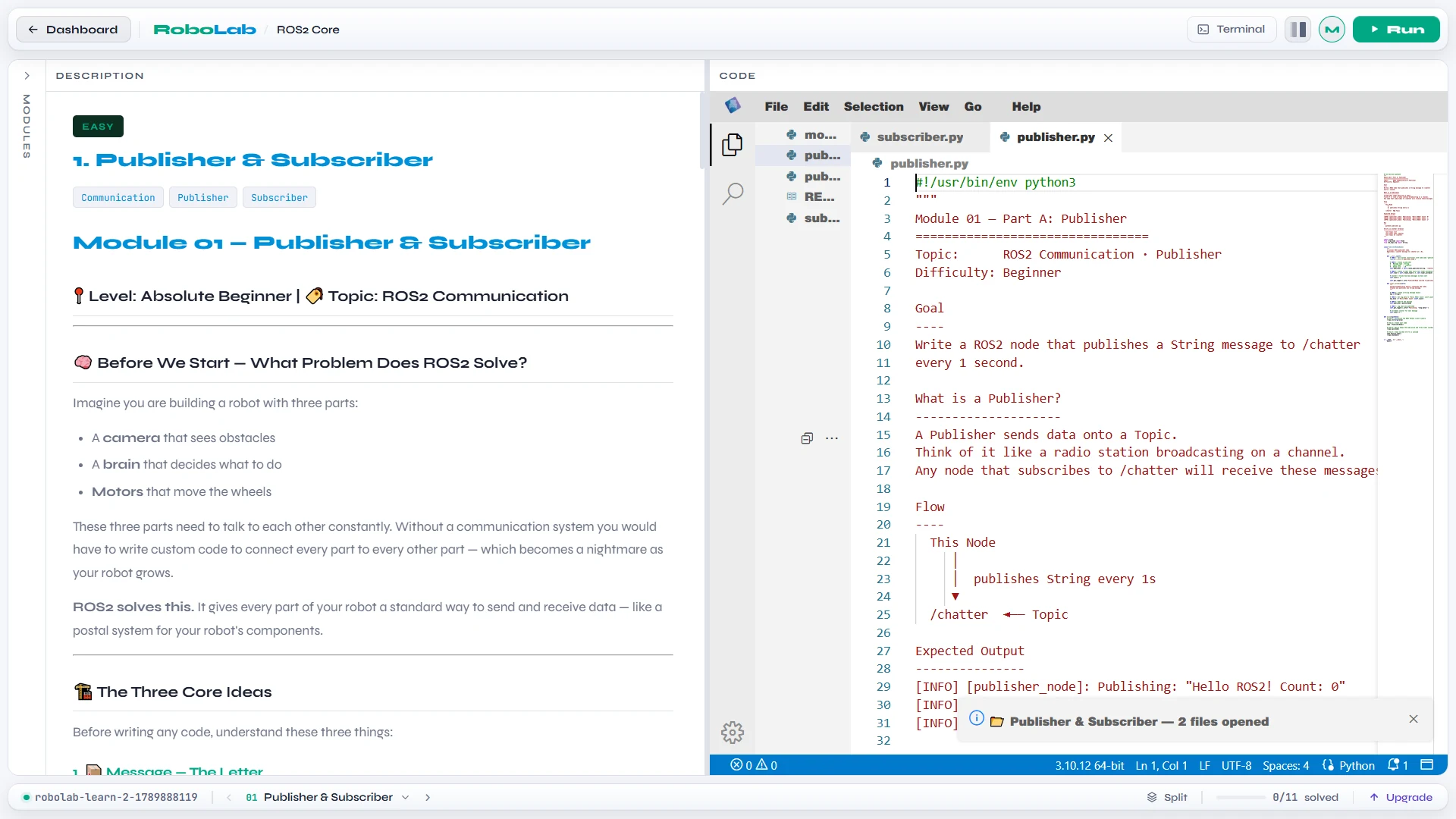
Task: Select the 3.10.12 64-bit interpreter
Action: pyautogui.click(x=1090, y=765)
